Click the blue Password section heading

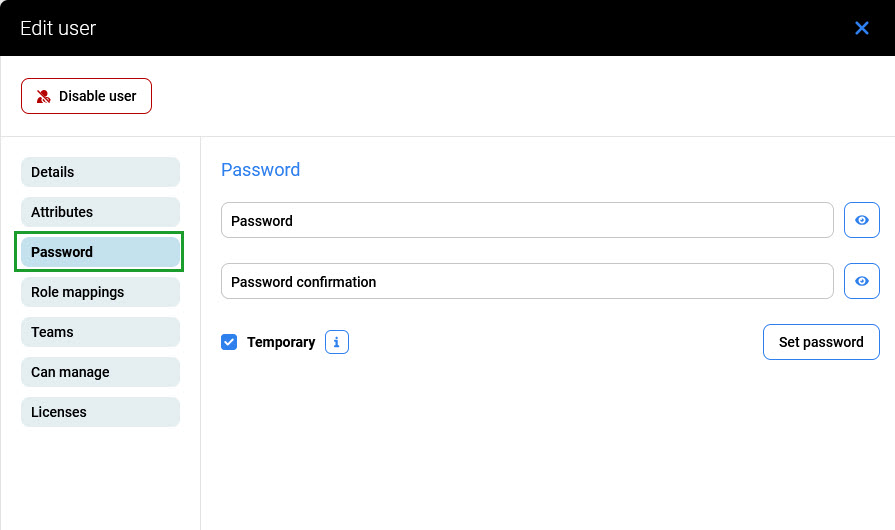260,170
